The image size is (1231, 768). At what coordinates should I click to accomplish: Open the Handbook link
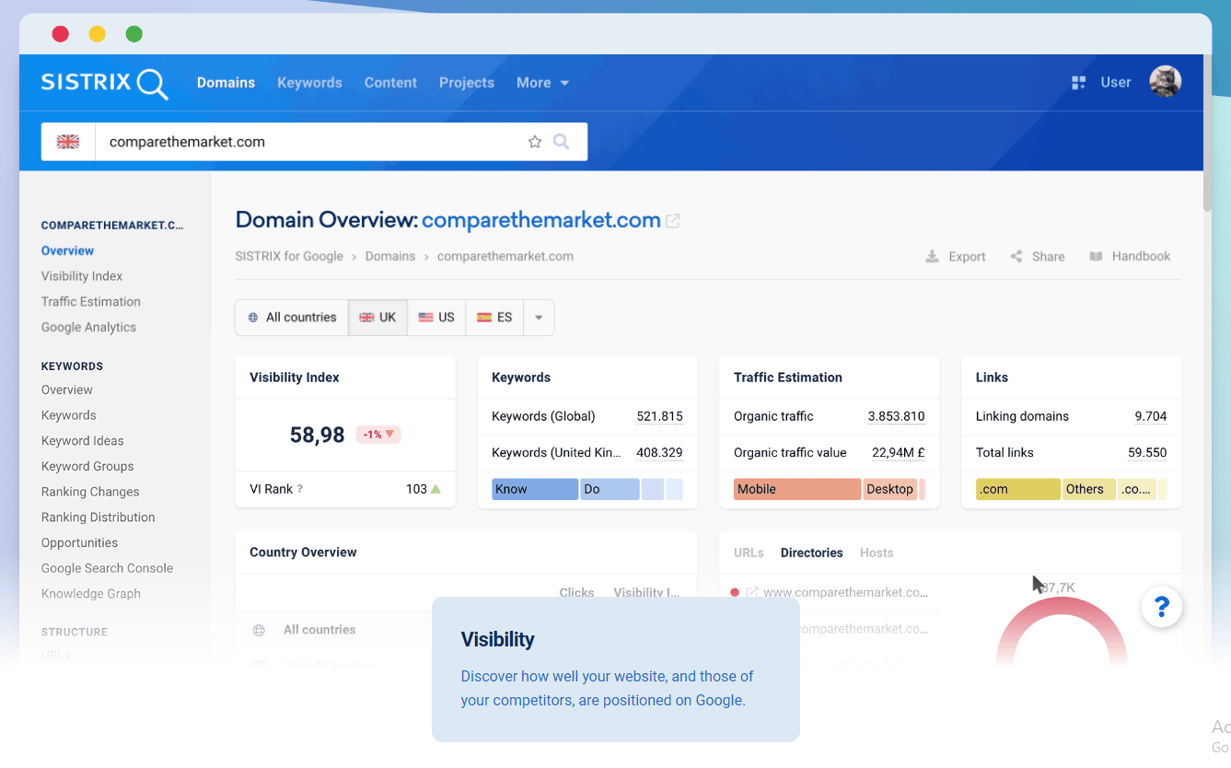tap(1129, 257)
